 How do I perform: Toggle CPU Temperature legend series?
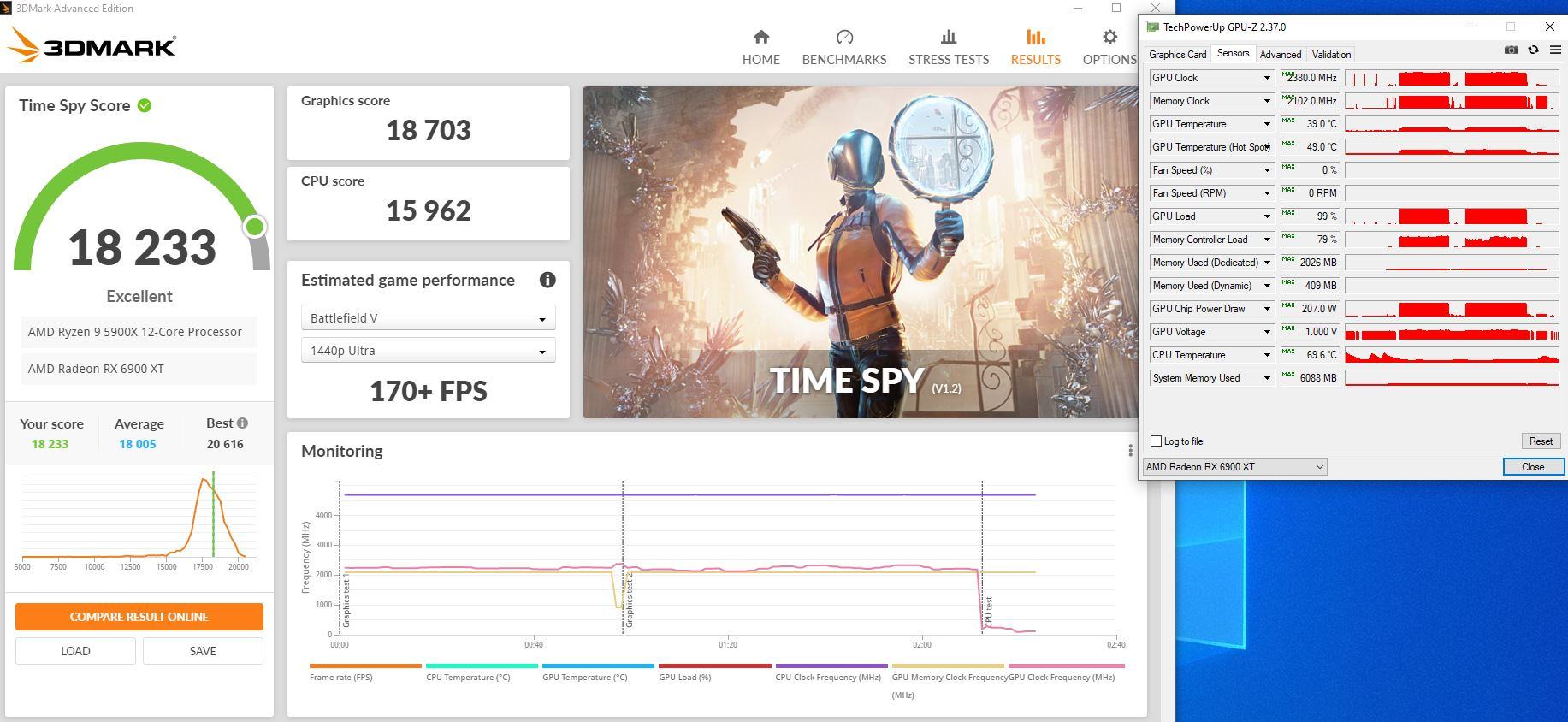(x=482, y=672)
